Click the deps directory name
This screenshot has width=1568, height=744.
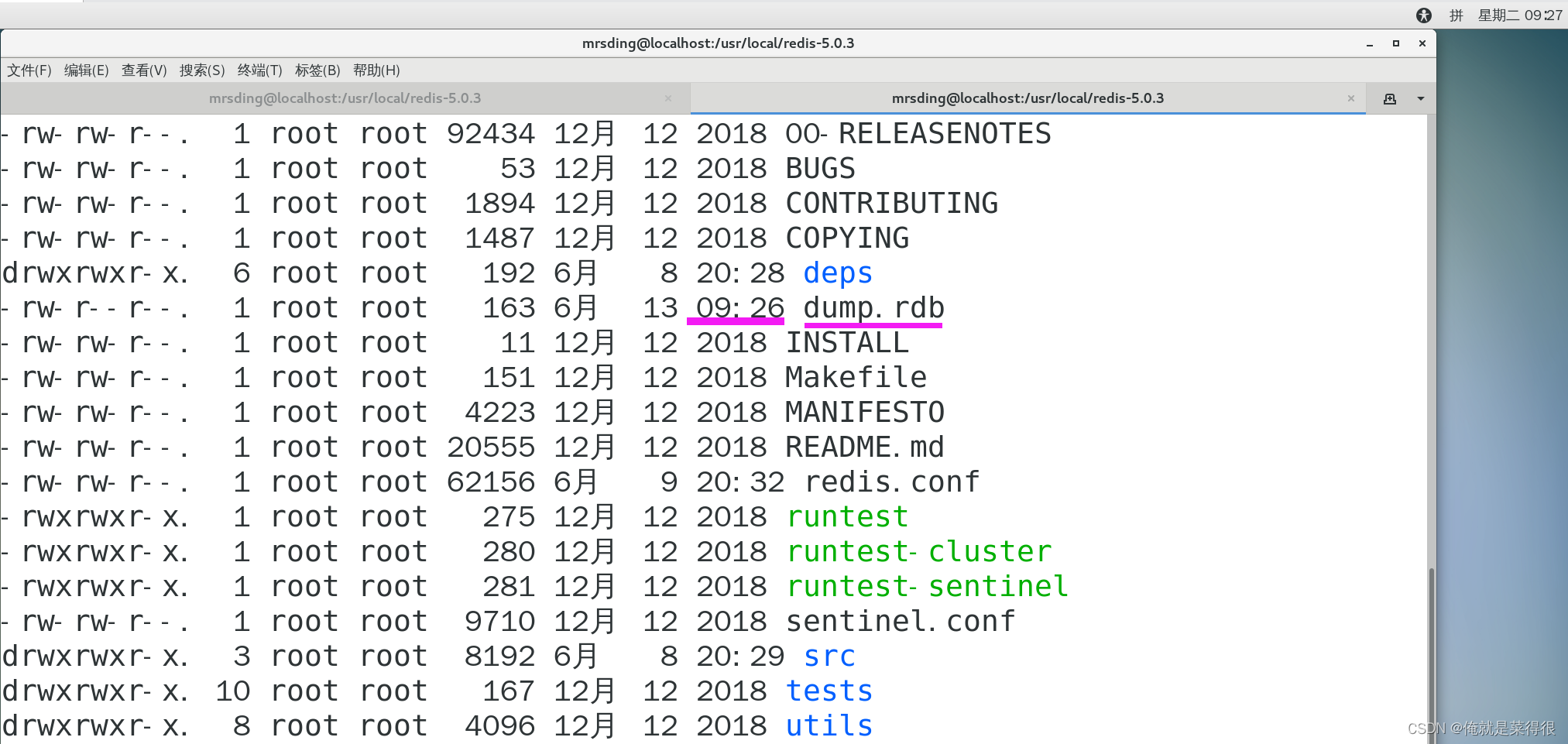[x=838, y=273]
